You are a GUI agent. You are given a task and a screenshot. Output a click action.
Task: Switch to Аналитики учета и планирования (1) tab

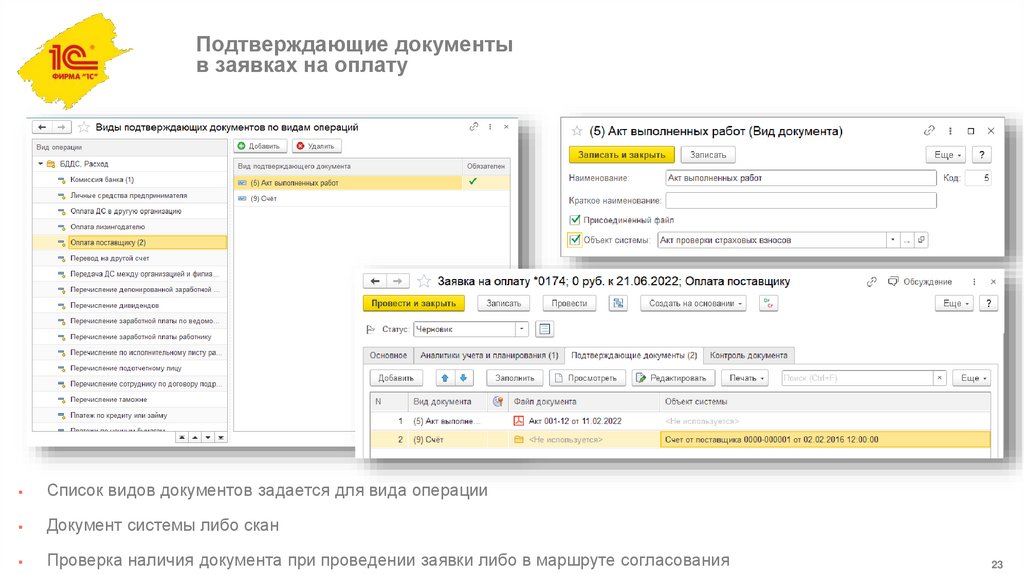click(489, 355)
